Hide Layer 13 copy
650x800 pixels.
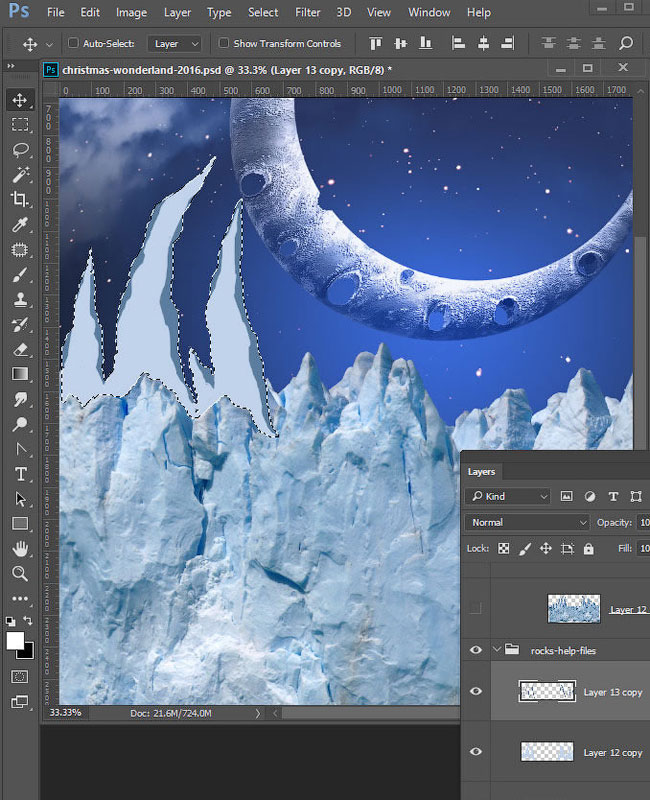(x=476, y=691)
